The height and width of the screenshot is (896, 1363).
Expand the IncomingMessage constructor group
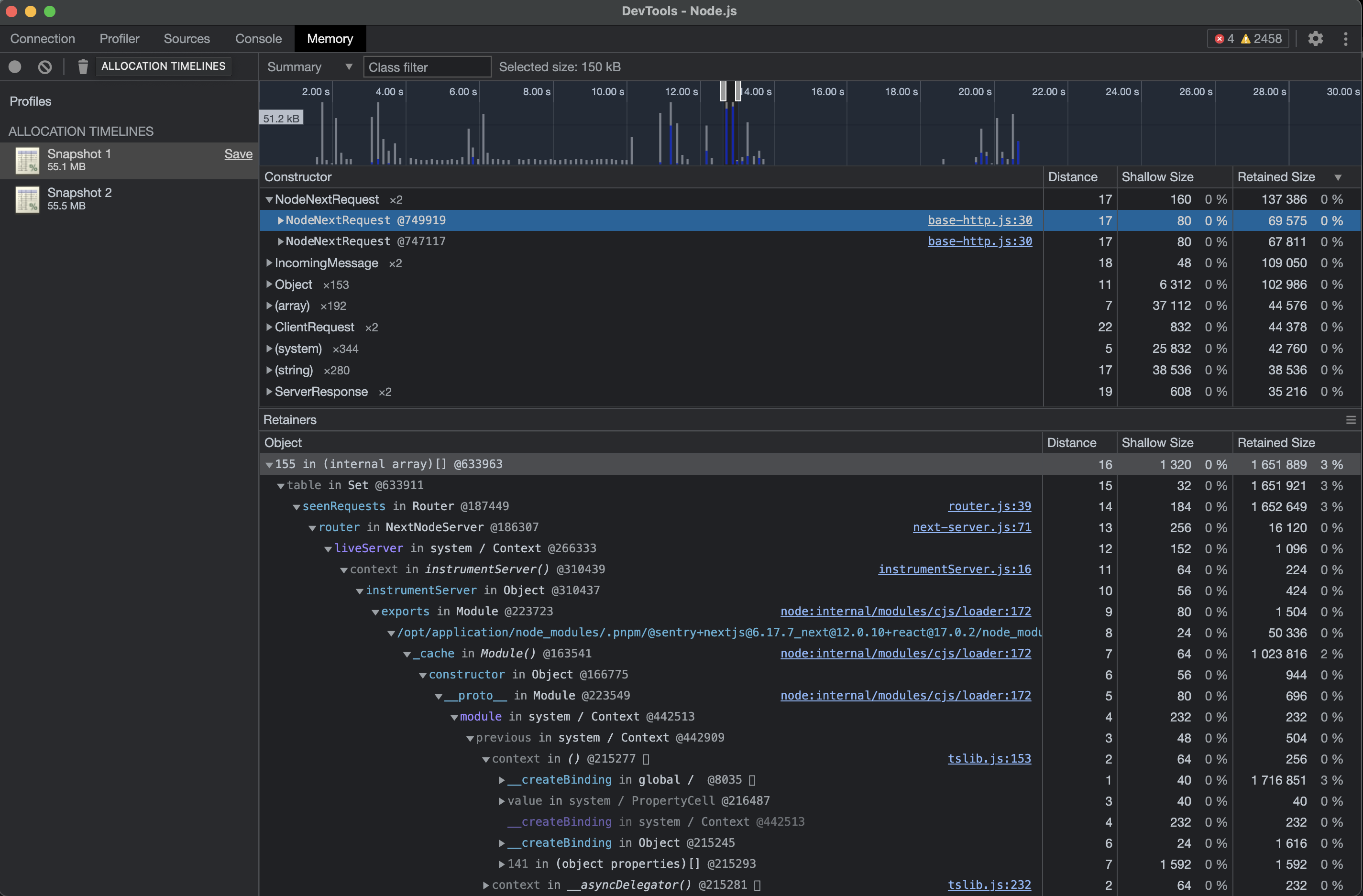tap(269, 263)
